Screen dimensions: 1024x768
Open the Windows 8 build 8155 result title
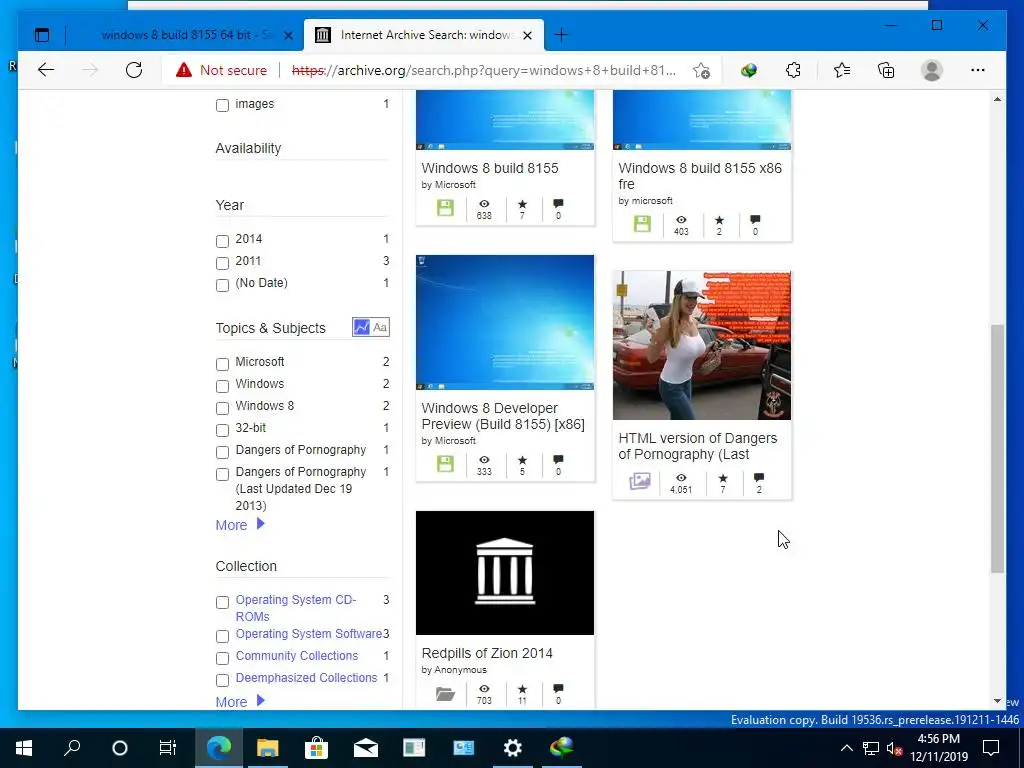tap(490, 168)
